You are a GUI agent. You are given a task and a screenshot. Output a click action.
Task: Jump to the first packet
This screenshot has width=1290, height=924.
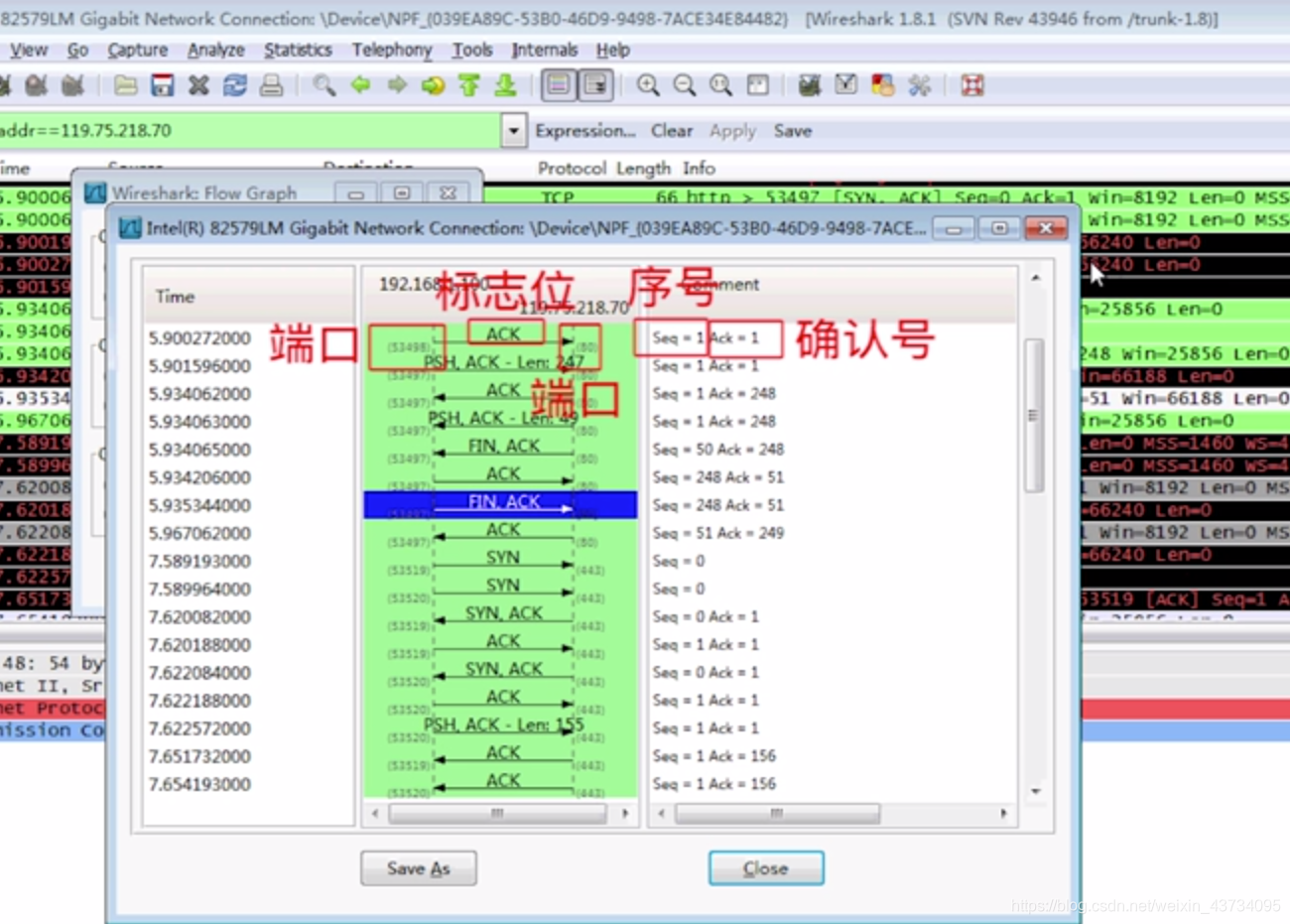[469, 86]
